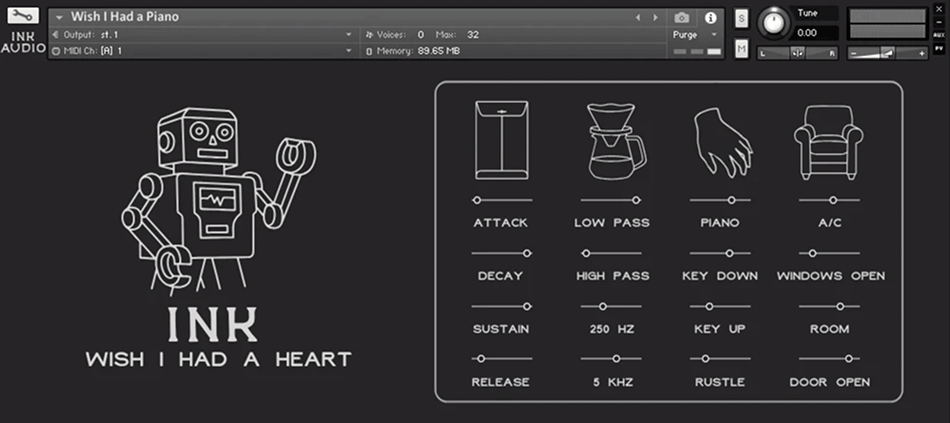The width and height of the screenshot is (950, 423).
Task: Click the Key Up slider handle
Action: click(709, 307)
